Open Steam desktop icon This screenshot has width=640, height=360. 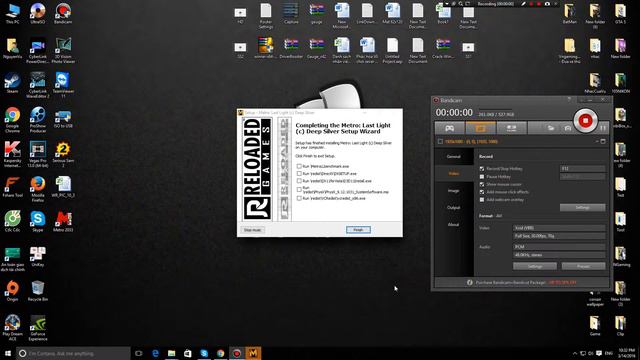12,83
